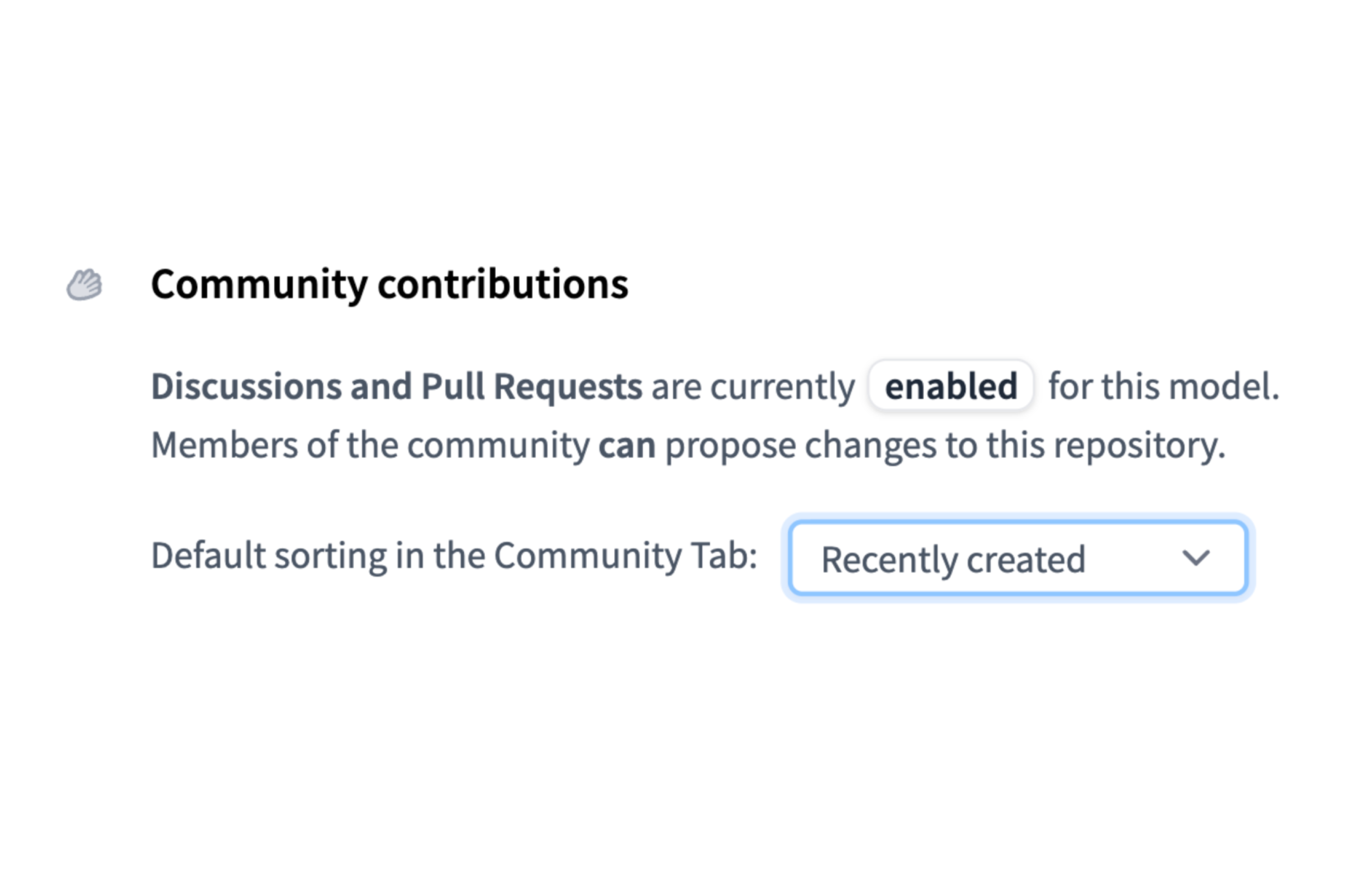Click the text 'for this model.'

[1164, 386]
